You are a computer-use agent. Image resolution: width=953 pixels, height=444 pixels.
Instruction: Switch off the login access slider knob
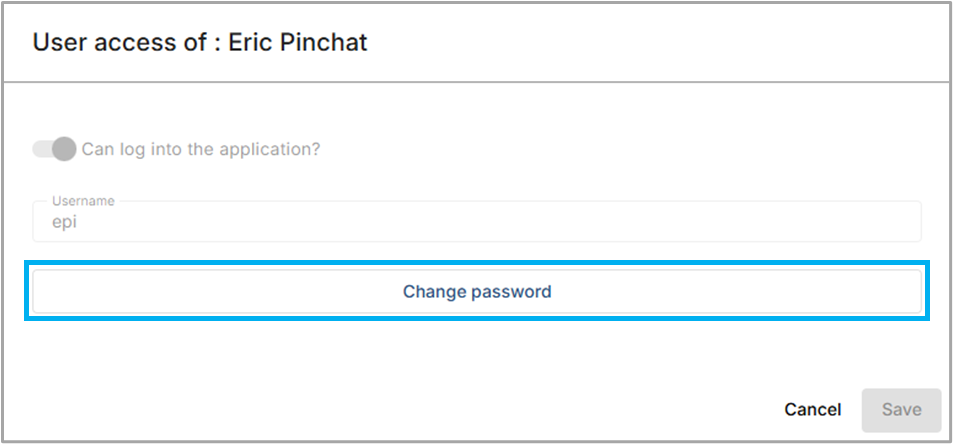64,149
